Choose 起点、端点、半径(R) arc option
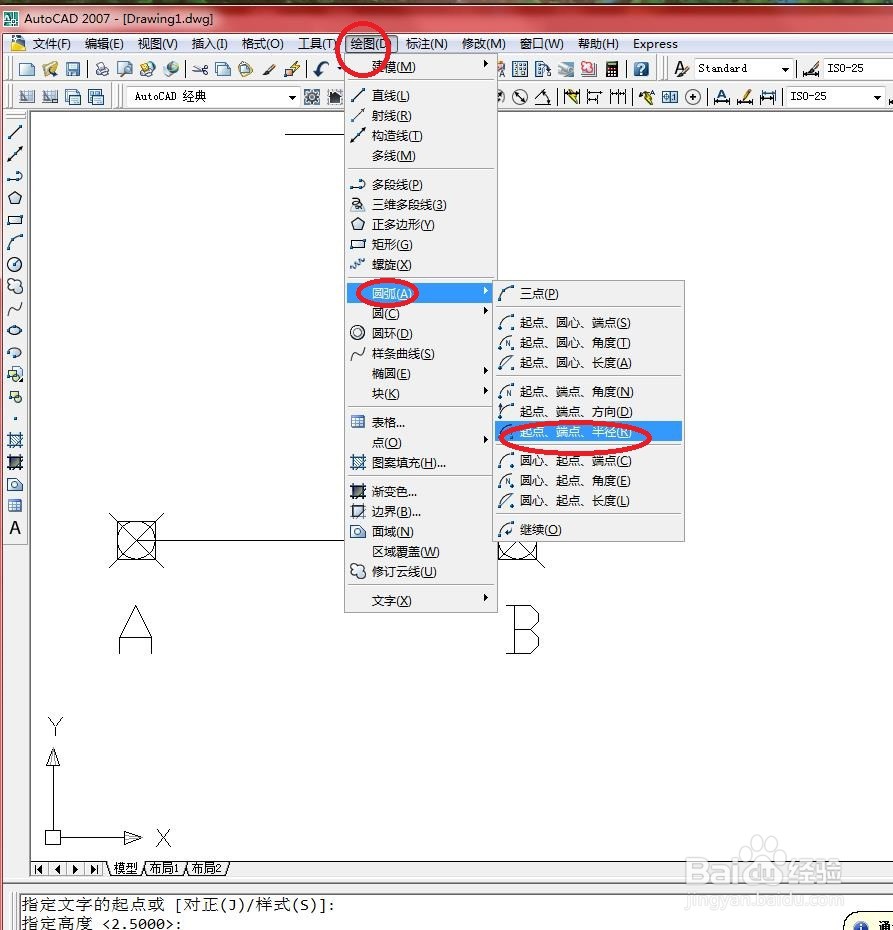893x930 pixels. pos(588,431)
